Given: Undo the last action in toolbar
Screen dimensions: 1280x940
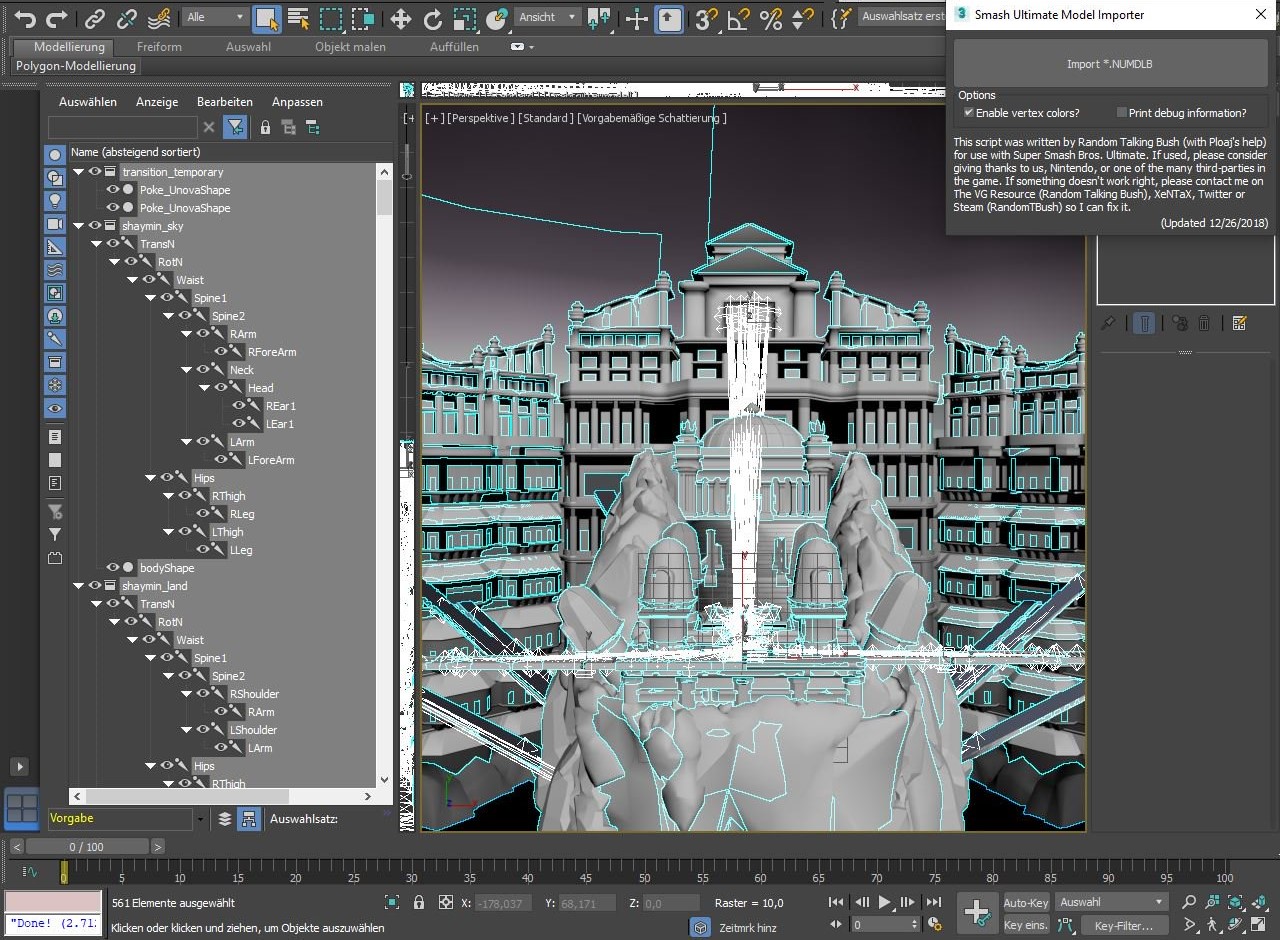Looking at the screenshot, I should pyautogui.click(x=26, y=18).
